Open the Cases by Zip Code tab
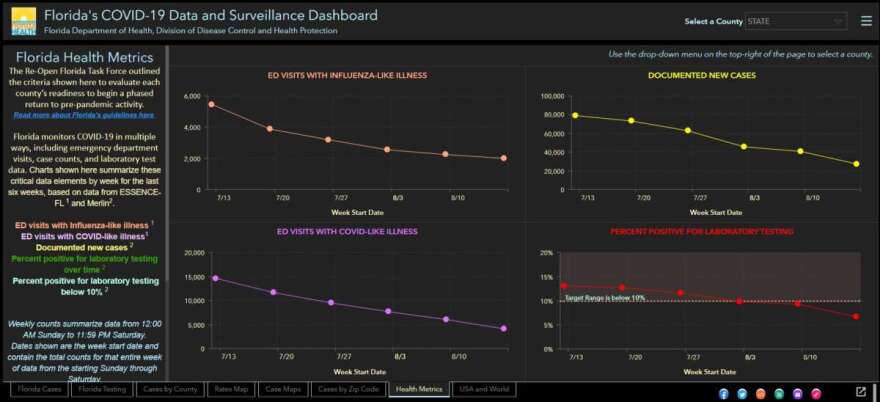The image size is (880, 402). pos(348,389)
